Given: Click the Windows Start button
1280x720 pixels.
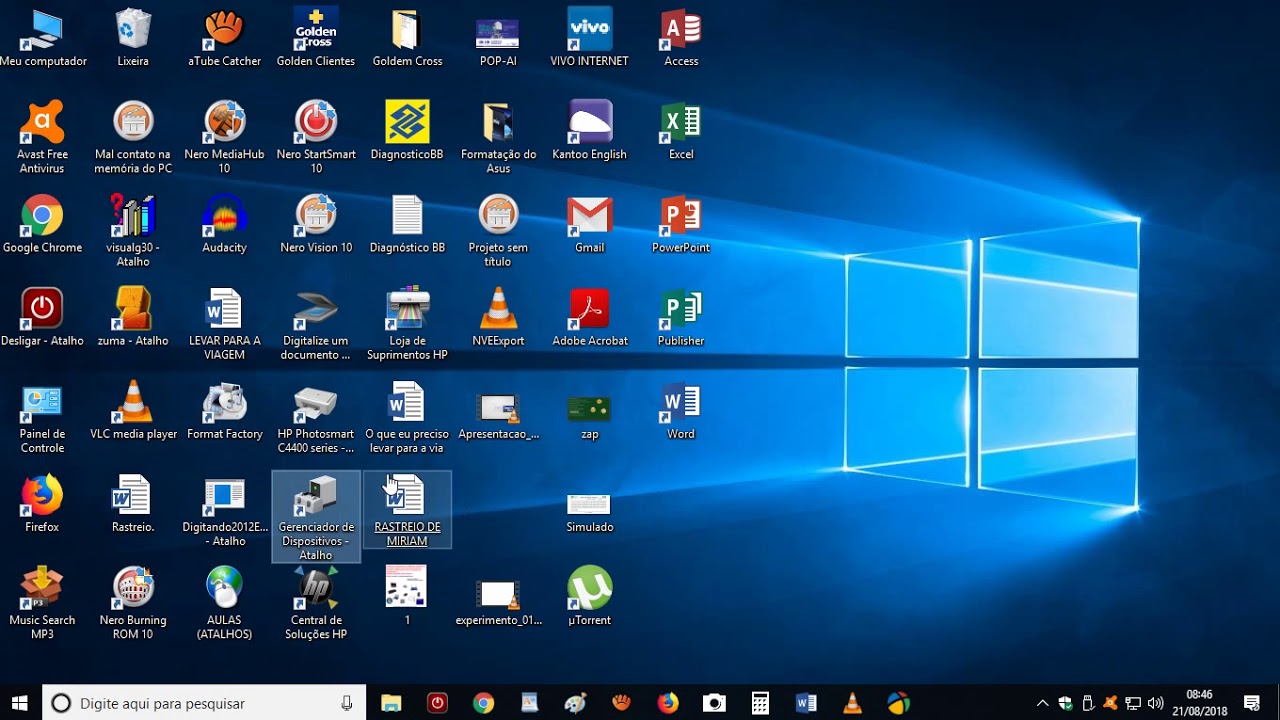Looking at the screenshot, I should coord(20,703).
